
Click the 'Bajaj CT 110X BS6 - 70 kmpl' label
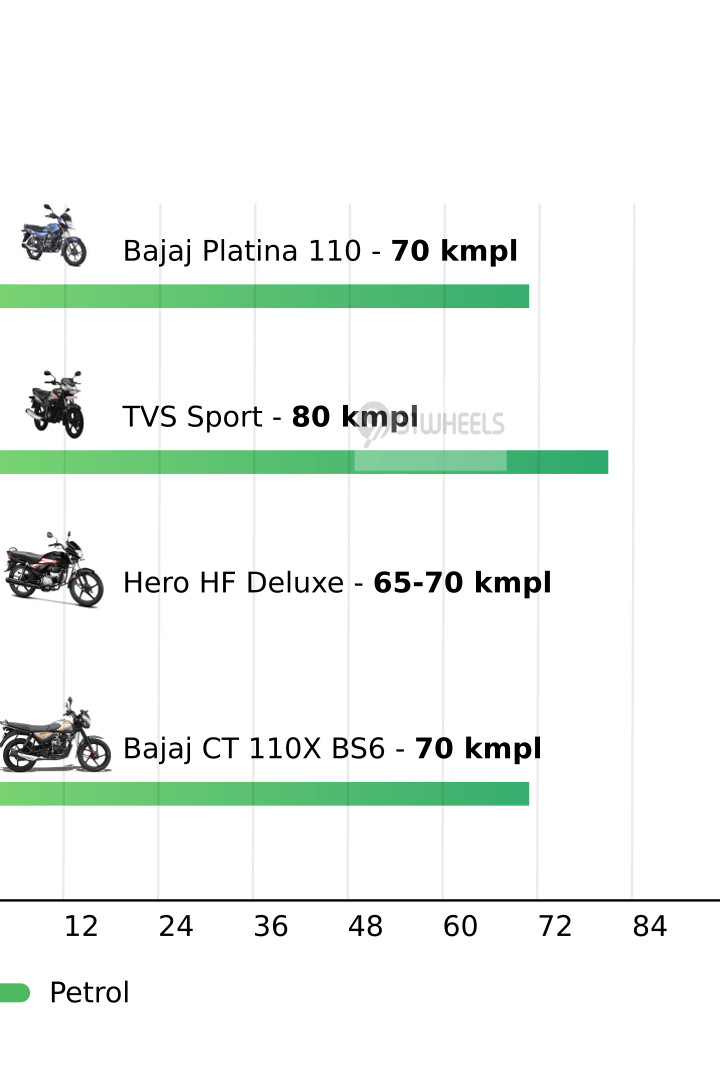click(x=332, y=749)
